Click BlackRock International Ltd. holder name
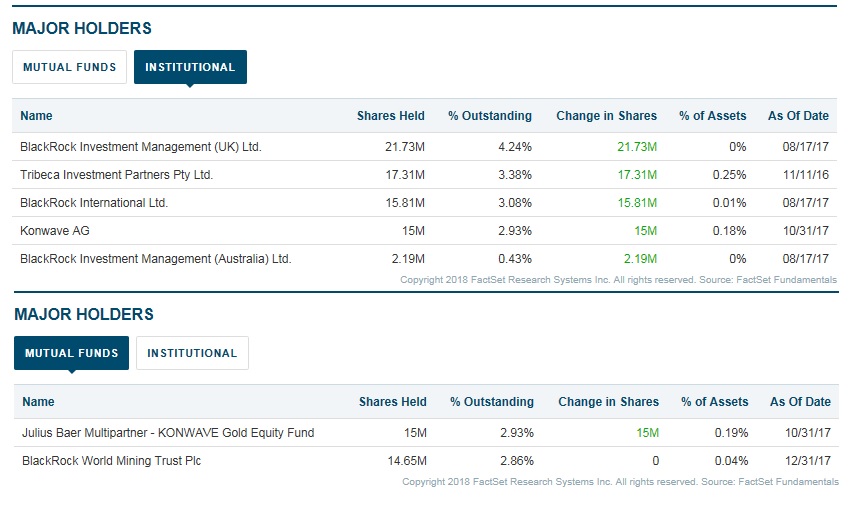Viewport: 856px width, 505px height. tap(94, 203)
